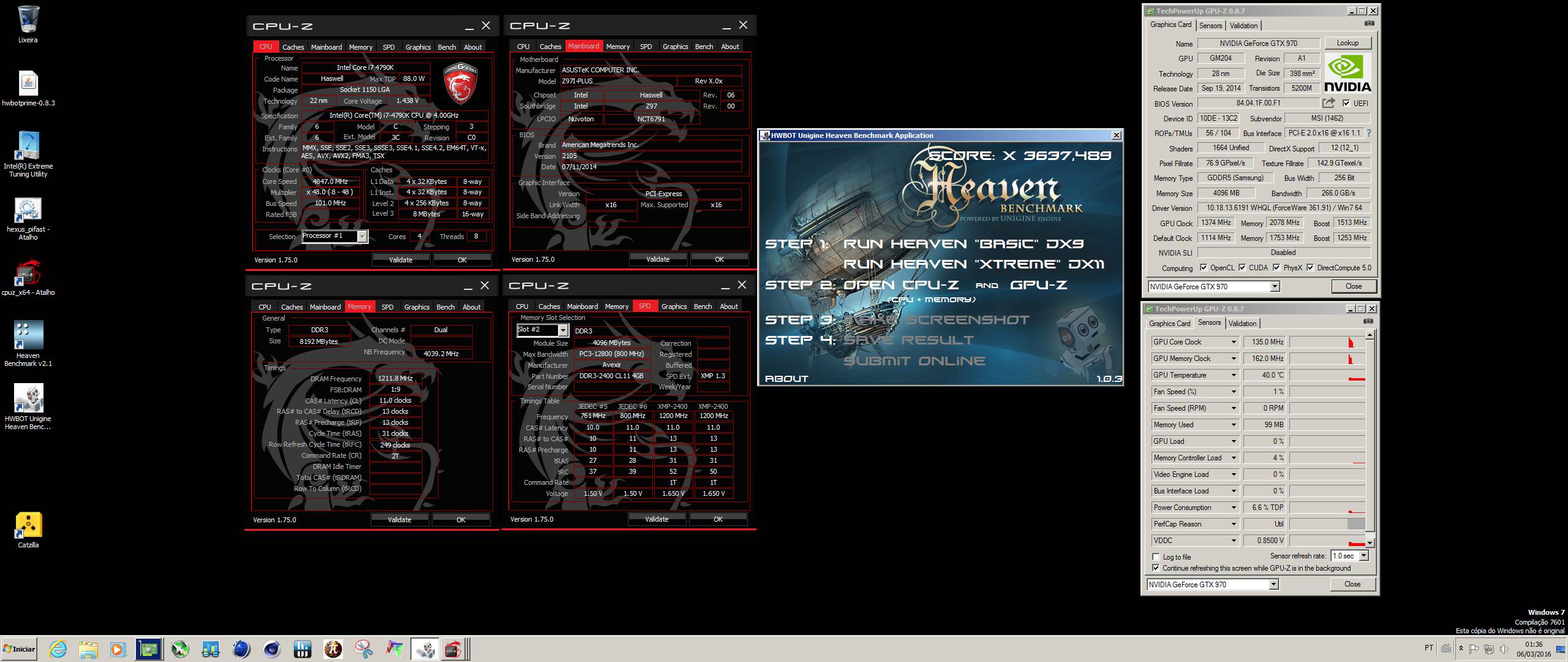
Task: Click the GPU-Z sensors scrollbar up arrow
Action: [x=1370, y=335]
